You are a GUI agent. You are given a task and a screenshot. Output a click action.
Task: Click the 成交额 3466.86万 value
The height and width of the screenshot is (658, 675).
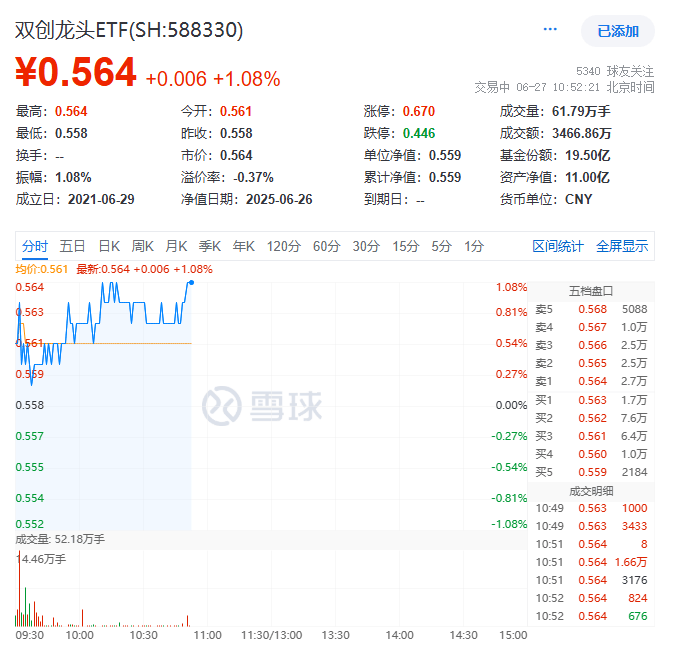[582, 133]
